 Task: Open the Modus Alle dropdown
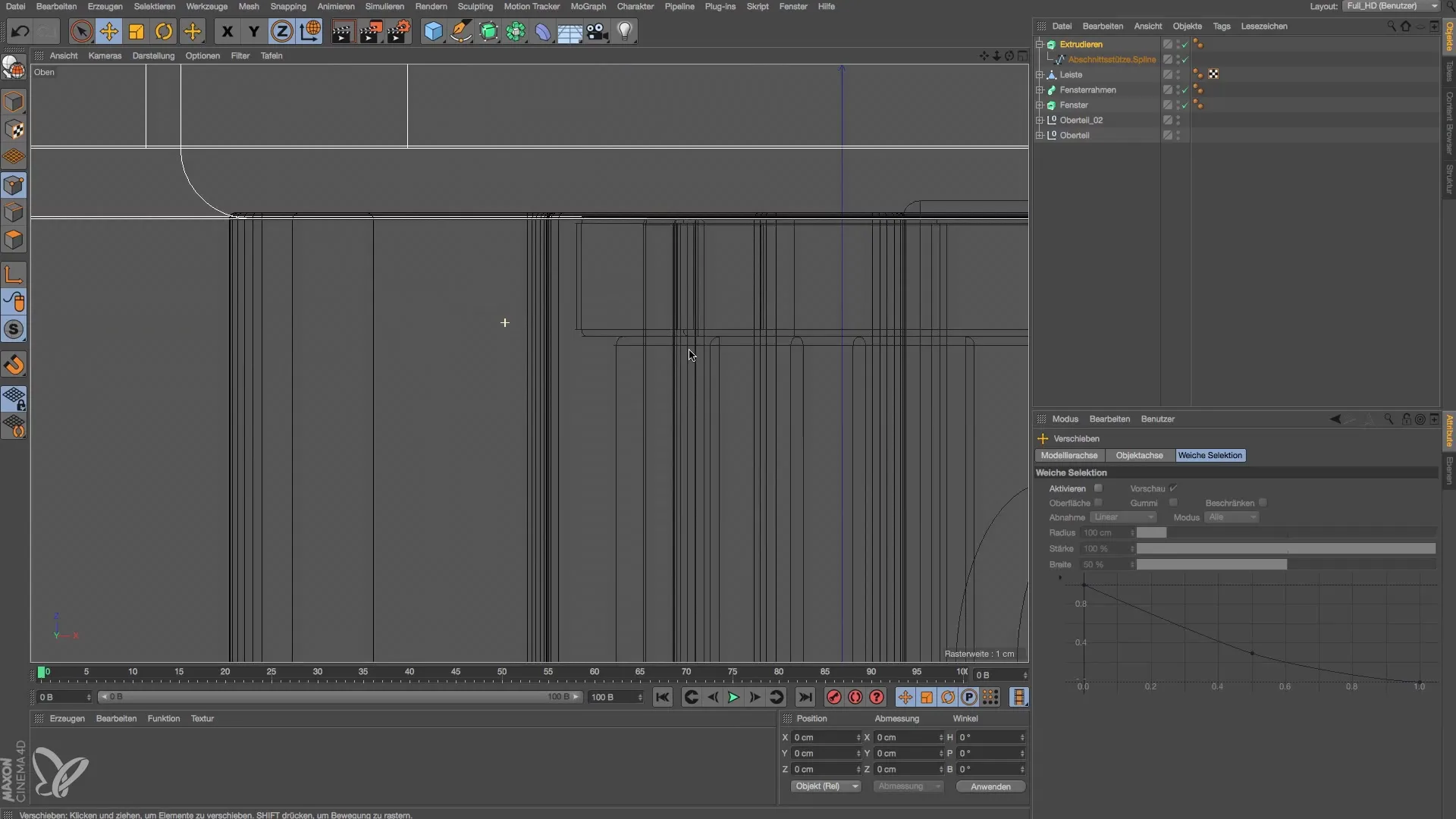click(1232, 517)
